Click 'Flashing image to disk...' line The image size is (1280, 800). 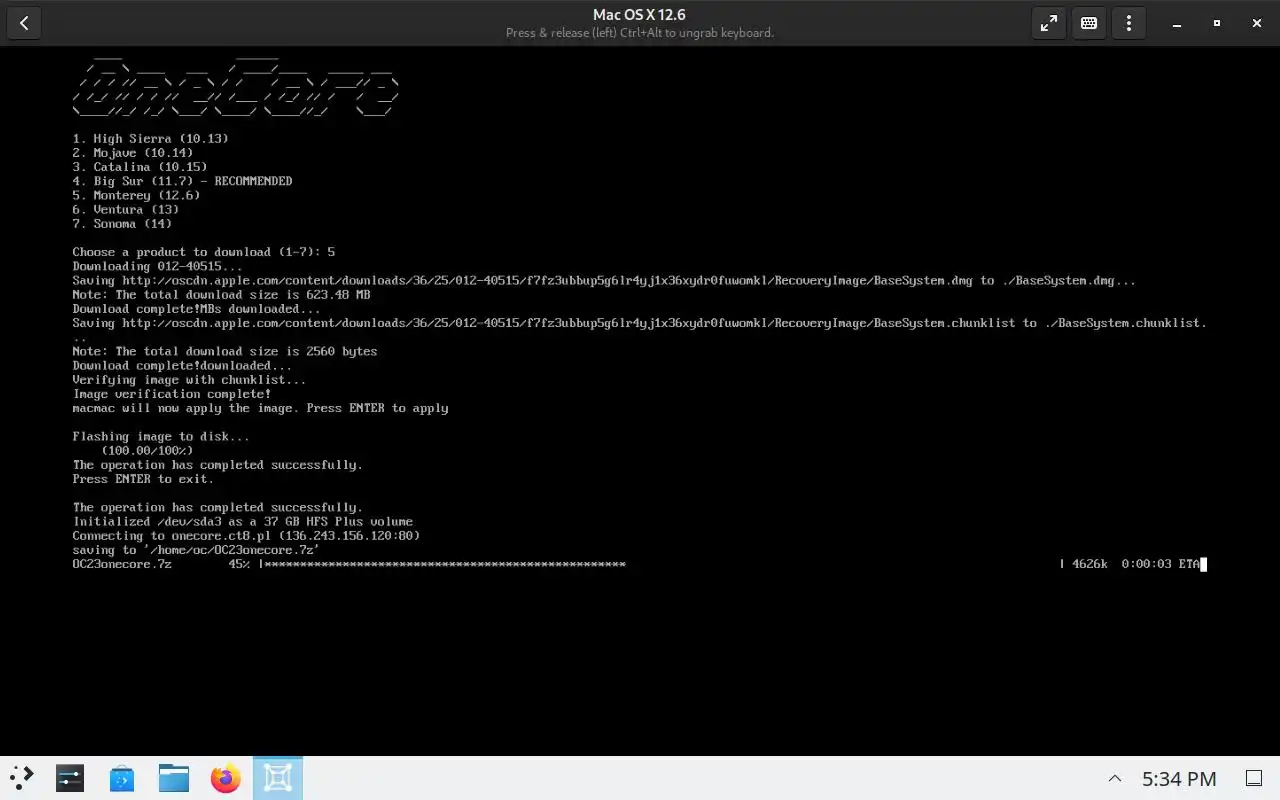161,437
